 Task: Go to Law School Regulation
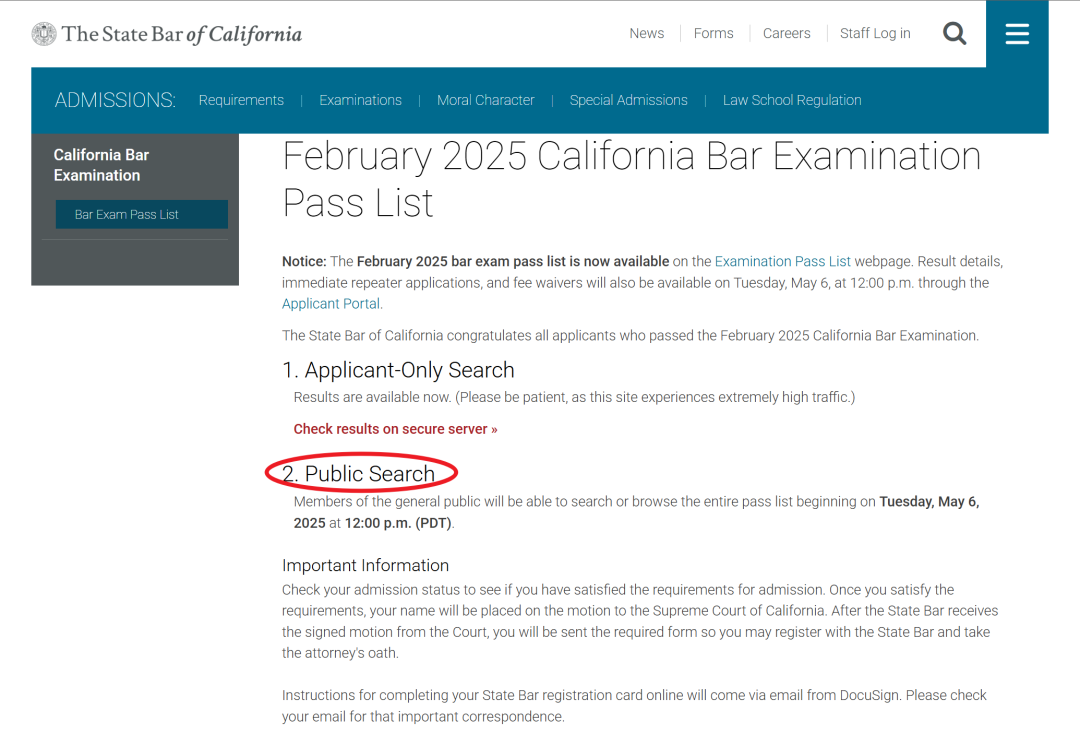(x=792, y=100)
